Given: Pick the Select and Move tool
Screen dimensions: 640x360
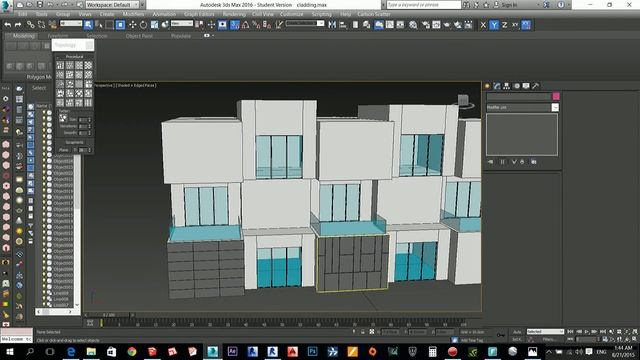Looking at the screenshot, I should point(132,25).
